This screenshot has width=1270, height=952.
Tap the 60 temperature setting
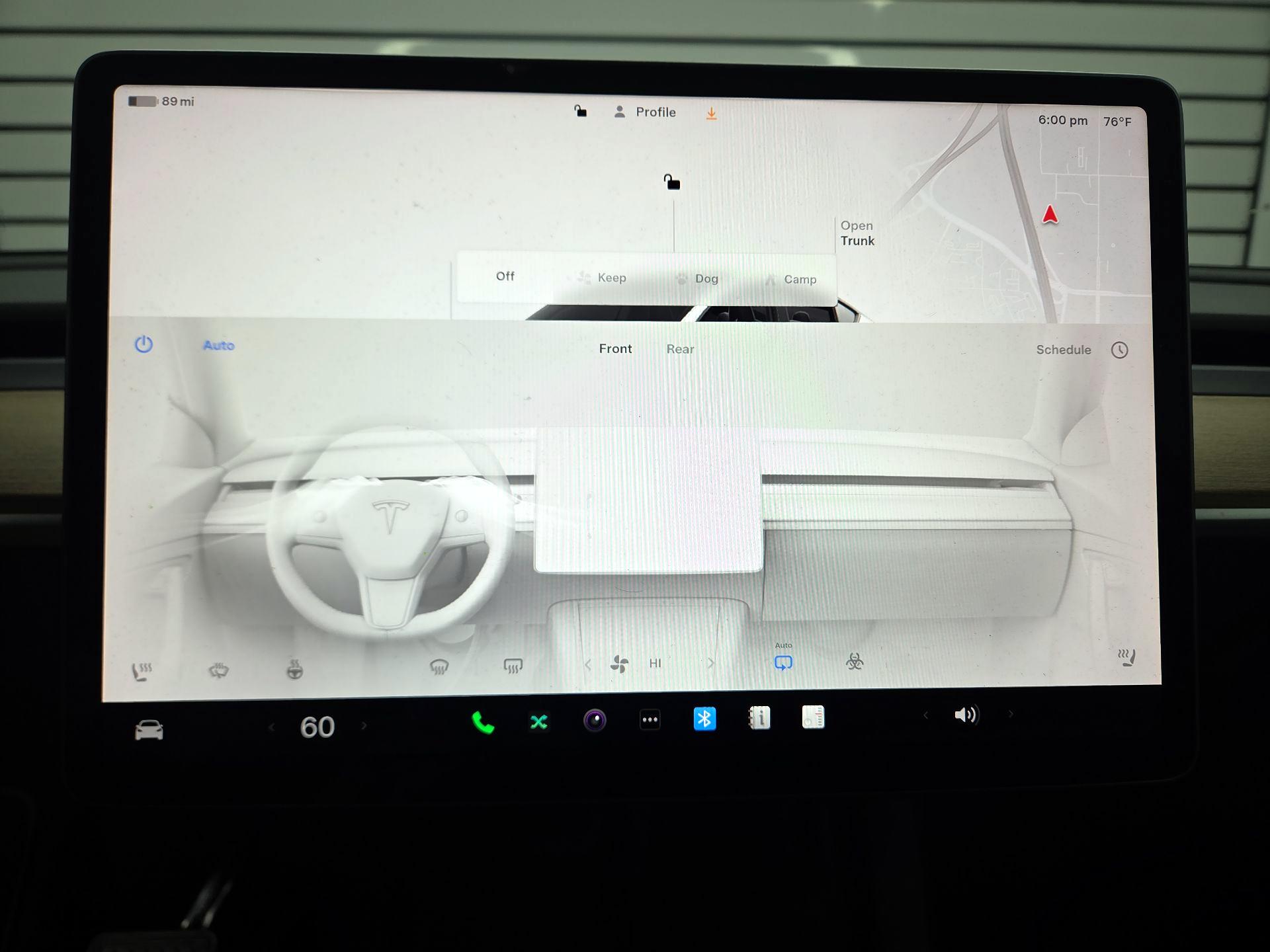click(317, 727)
